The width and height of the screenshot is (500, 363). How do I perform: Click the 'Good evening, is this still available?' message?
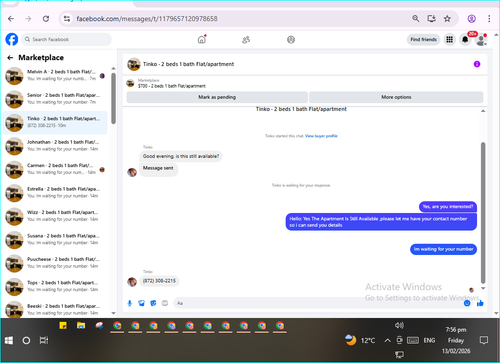[181, 156]
